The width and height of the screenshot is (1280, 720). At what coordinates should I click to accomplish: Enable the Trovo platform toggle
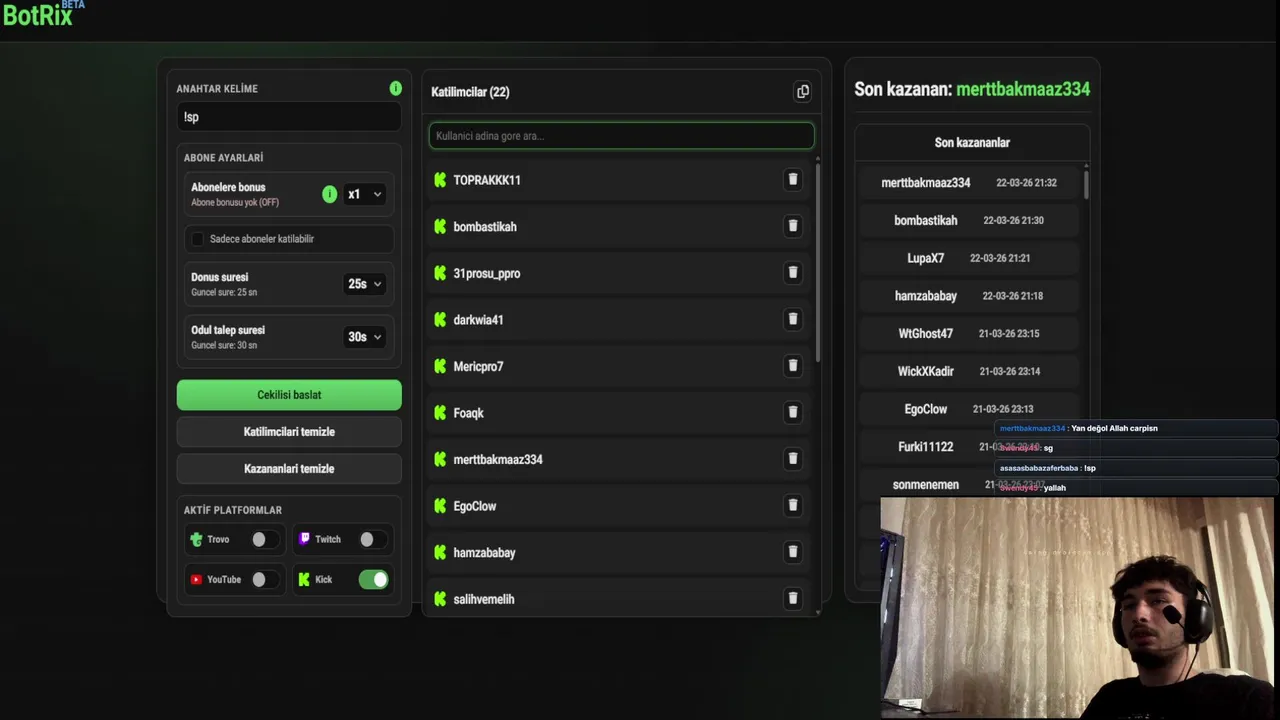tap(264, 539)
